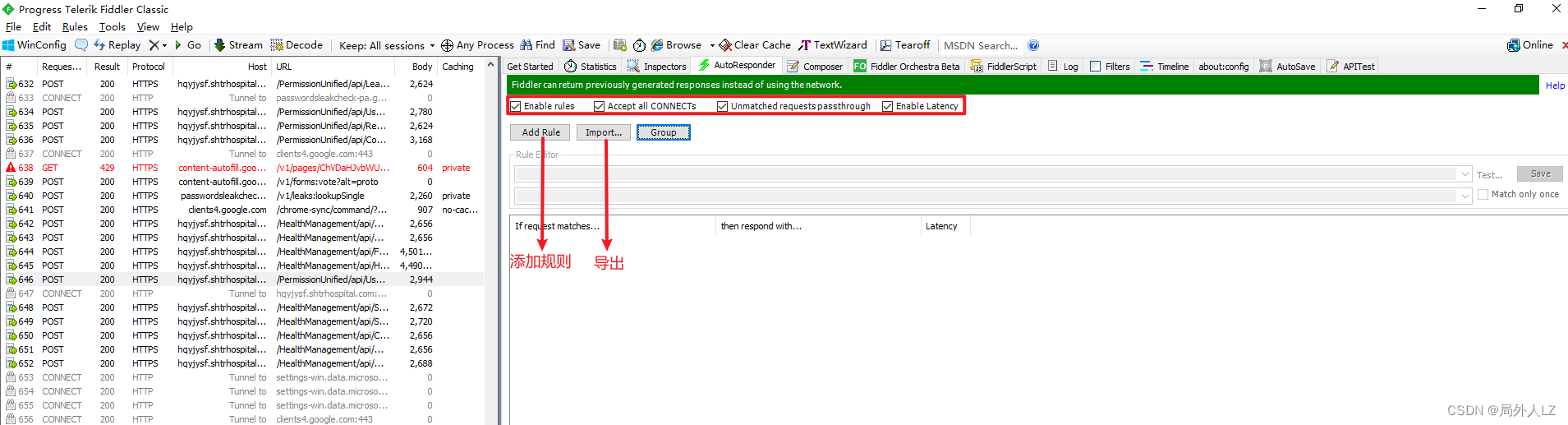Viewport: 1568px width, 425px height.
Task: Open the FiddlerScript tab
Action: (x=1004, y=67)
